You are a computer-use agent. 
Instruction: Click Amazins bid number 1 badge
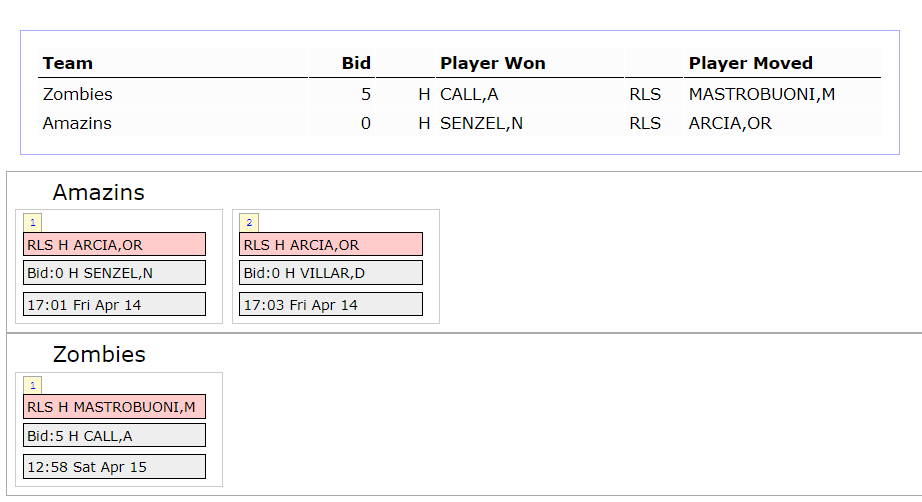click(32, 223)
